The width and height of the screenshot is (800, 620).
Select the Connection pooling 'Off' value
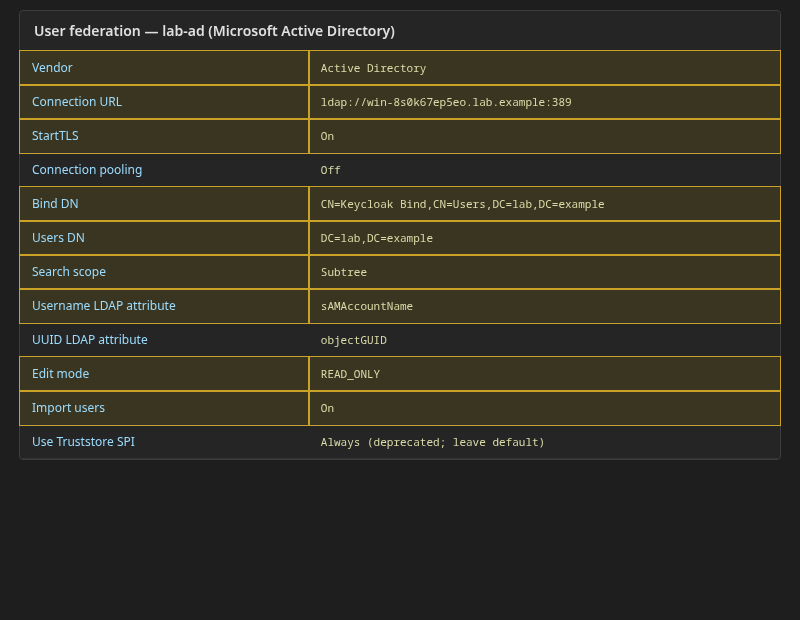330,170
